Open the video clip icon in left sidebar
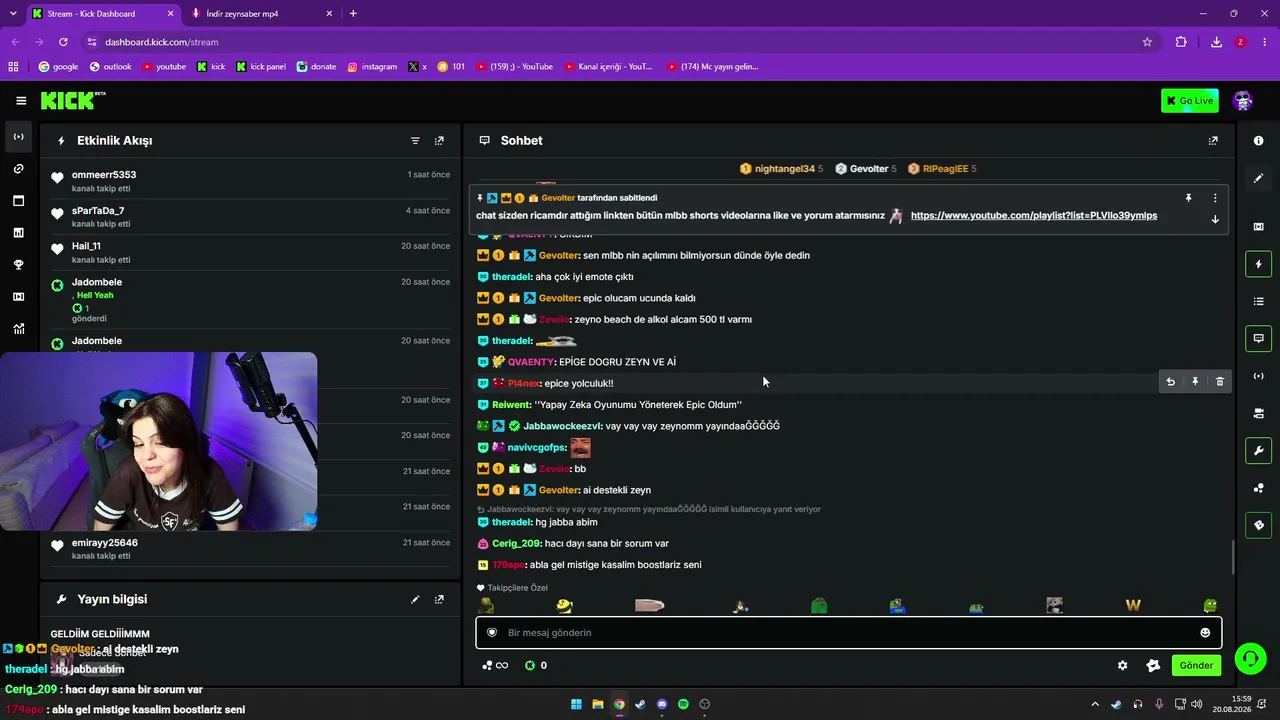This screenshot has height=720, width=1280. 18,297
